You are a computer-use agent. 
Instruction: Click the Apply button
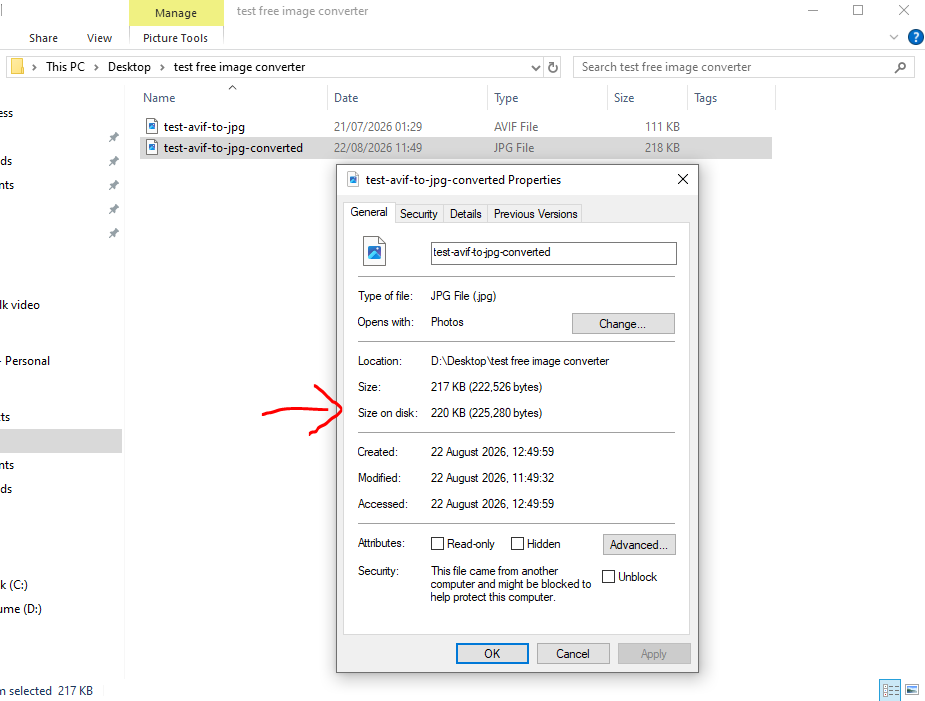click(654, 653)
